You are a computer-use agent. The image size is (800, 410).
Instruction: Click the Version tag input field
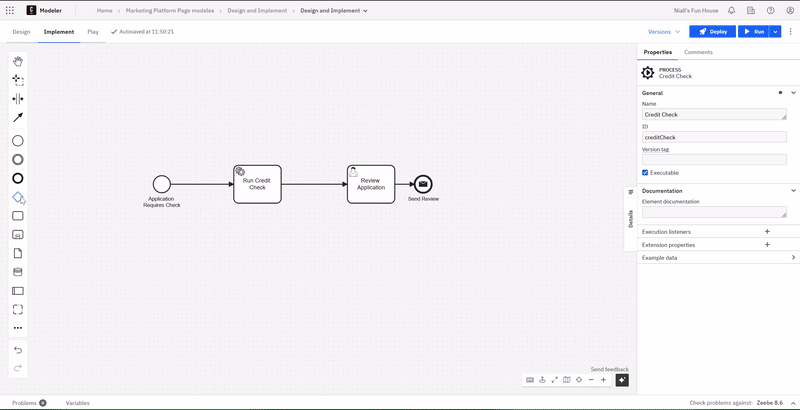click(x=714, y=159)
